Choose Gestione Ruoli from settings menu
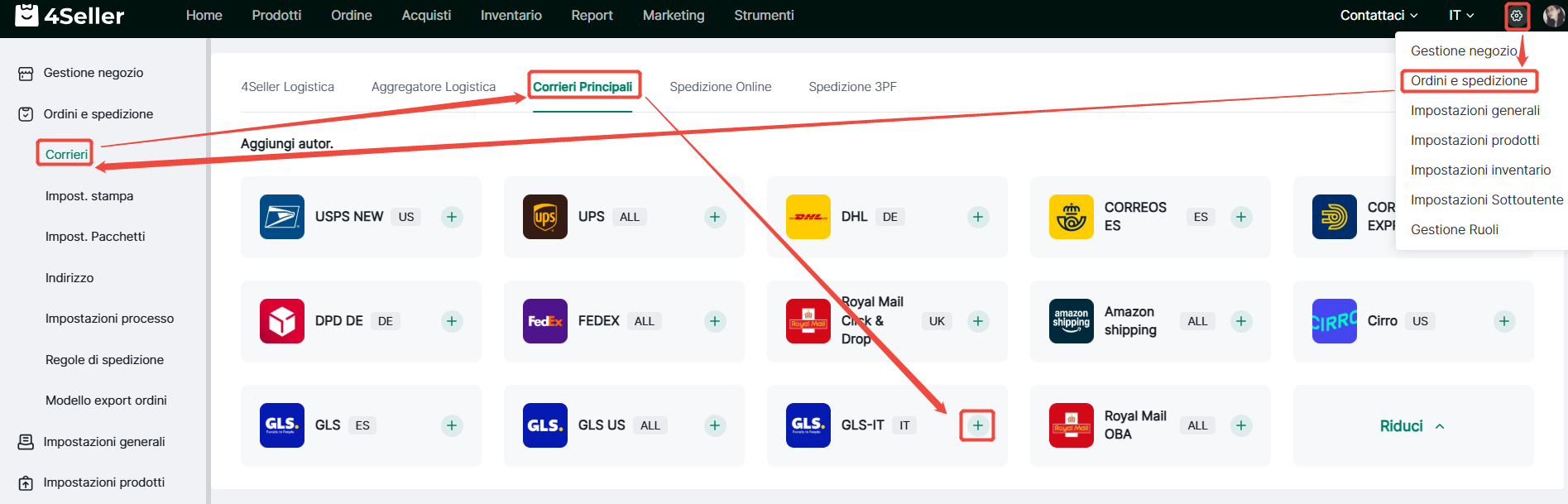The width and height of the screenshot is (1568, 504). (1454, 230)
